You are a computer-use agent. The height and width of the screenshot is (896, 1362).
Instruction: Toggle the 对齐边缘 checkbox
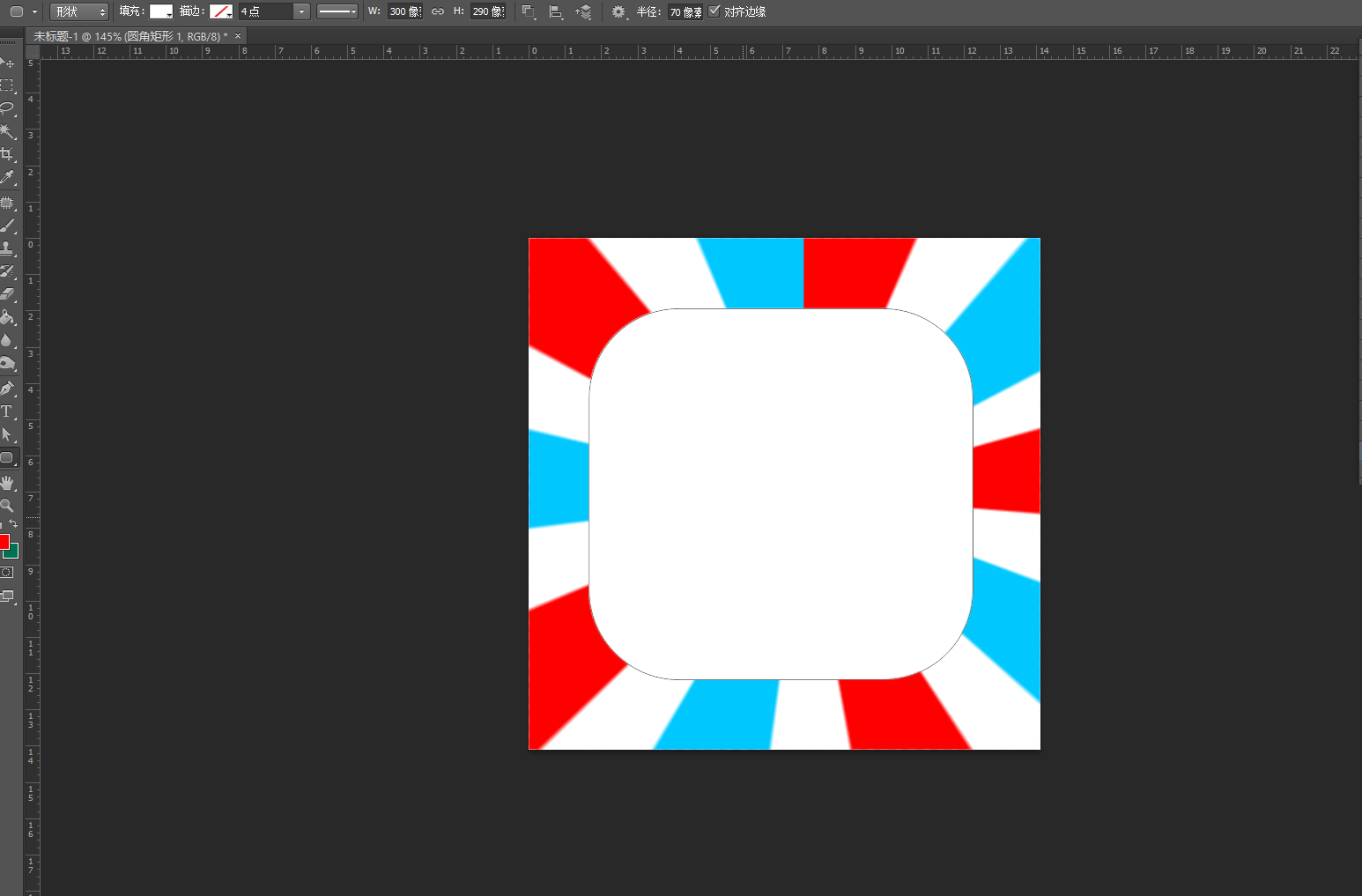coord(714,11)
